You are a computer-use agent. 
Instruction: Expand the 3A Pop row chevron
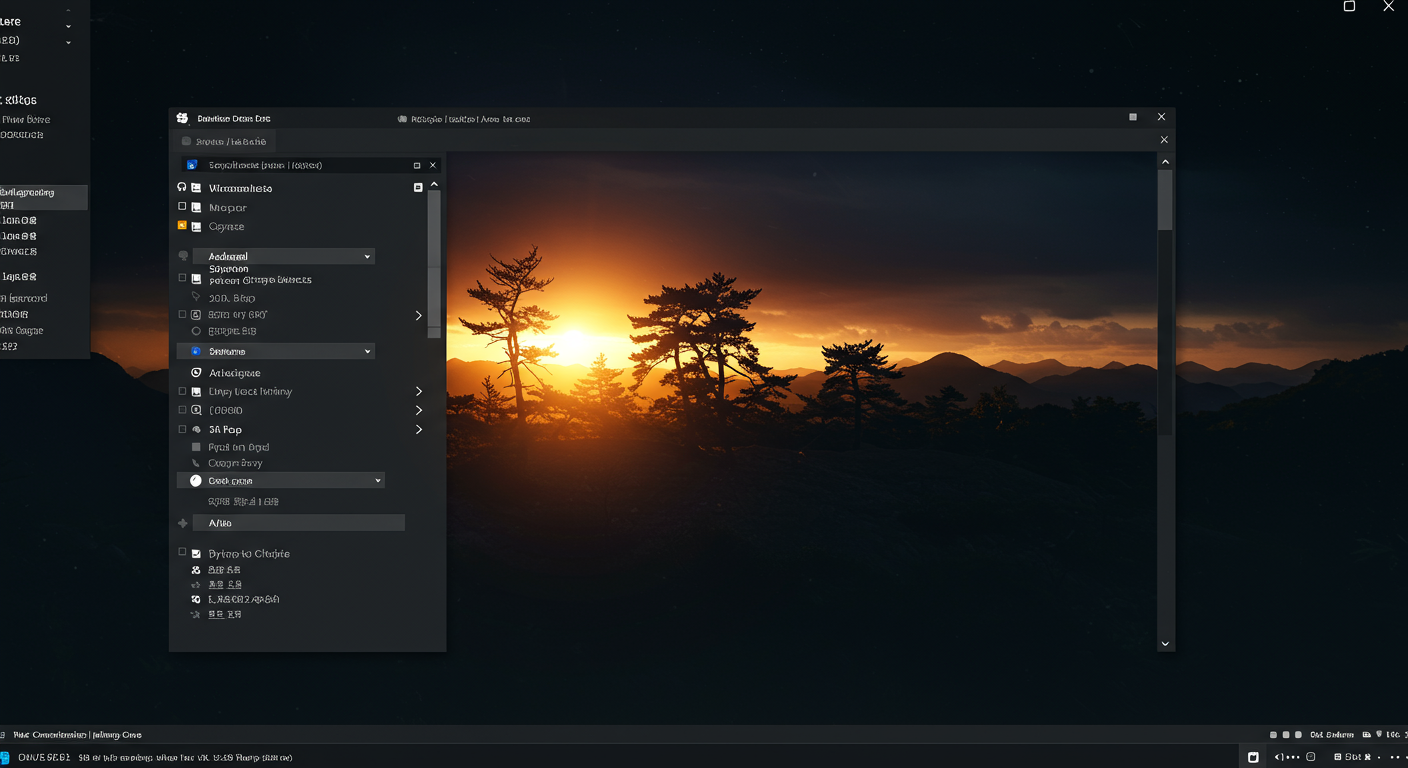pos(419,429)
